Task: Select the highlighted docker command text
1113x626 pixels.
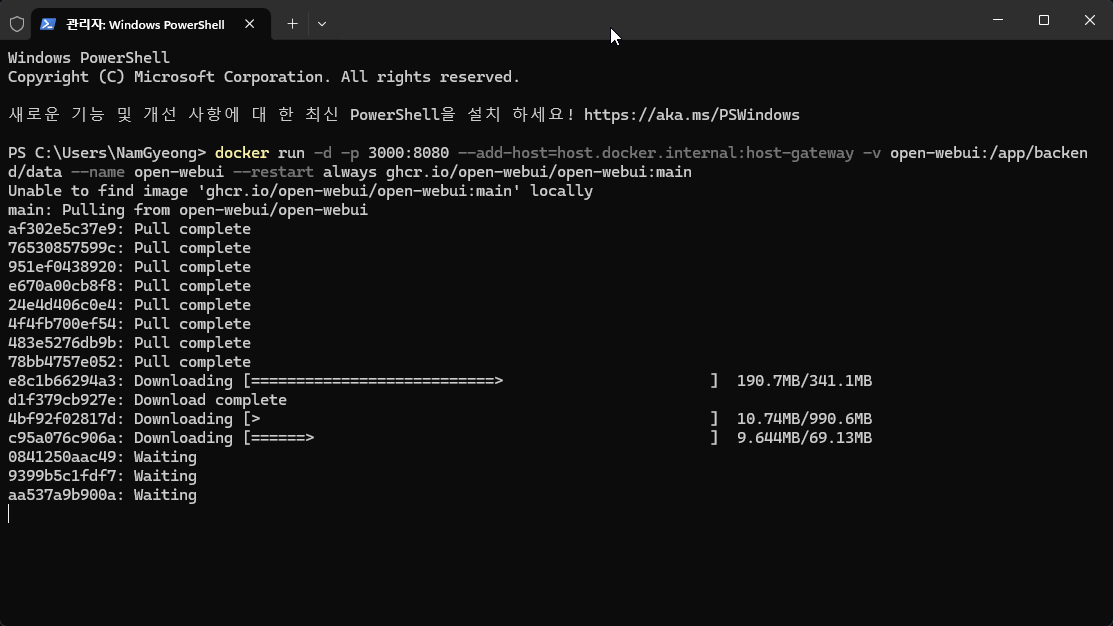Action: 242,152
